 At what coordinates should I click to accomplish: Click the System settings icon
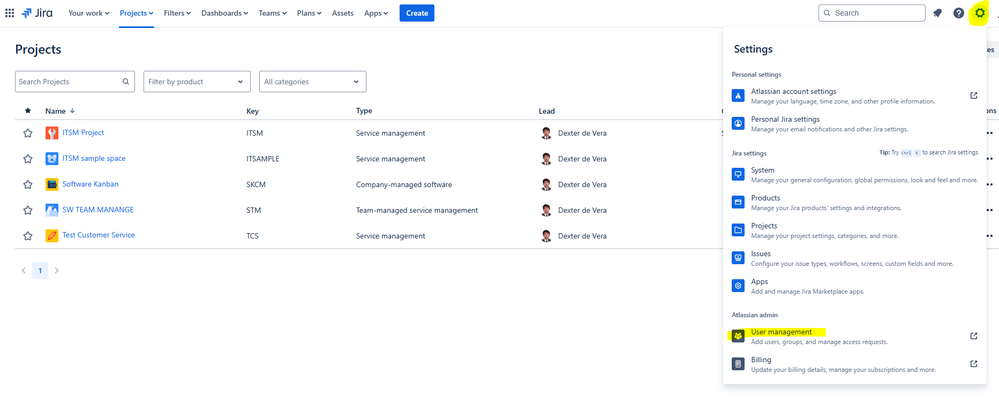point(738,174)
